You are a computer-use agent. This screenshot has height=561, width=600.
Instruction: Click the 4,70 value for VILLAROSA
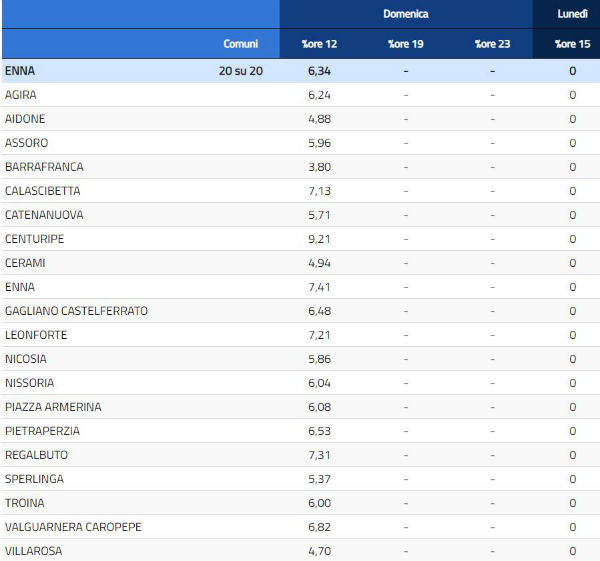coord(319,551)
